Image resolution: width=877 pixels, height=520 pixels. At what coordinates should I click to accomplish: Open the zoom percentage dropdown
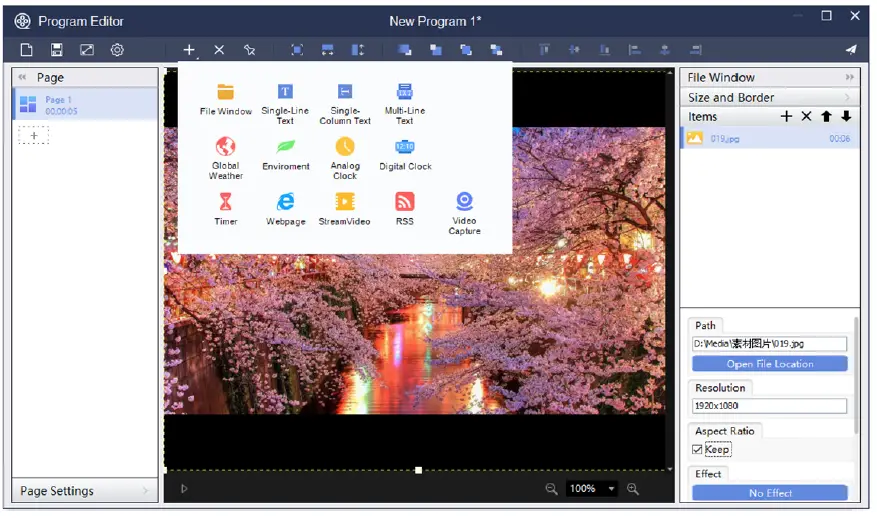click(611, 489)
